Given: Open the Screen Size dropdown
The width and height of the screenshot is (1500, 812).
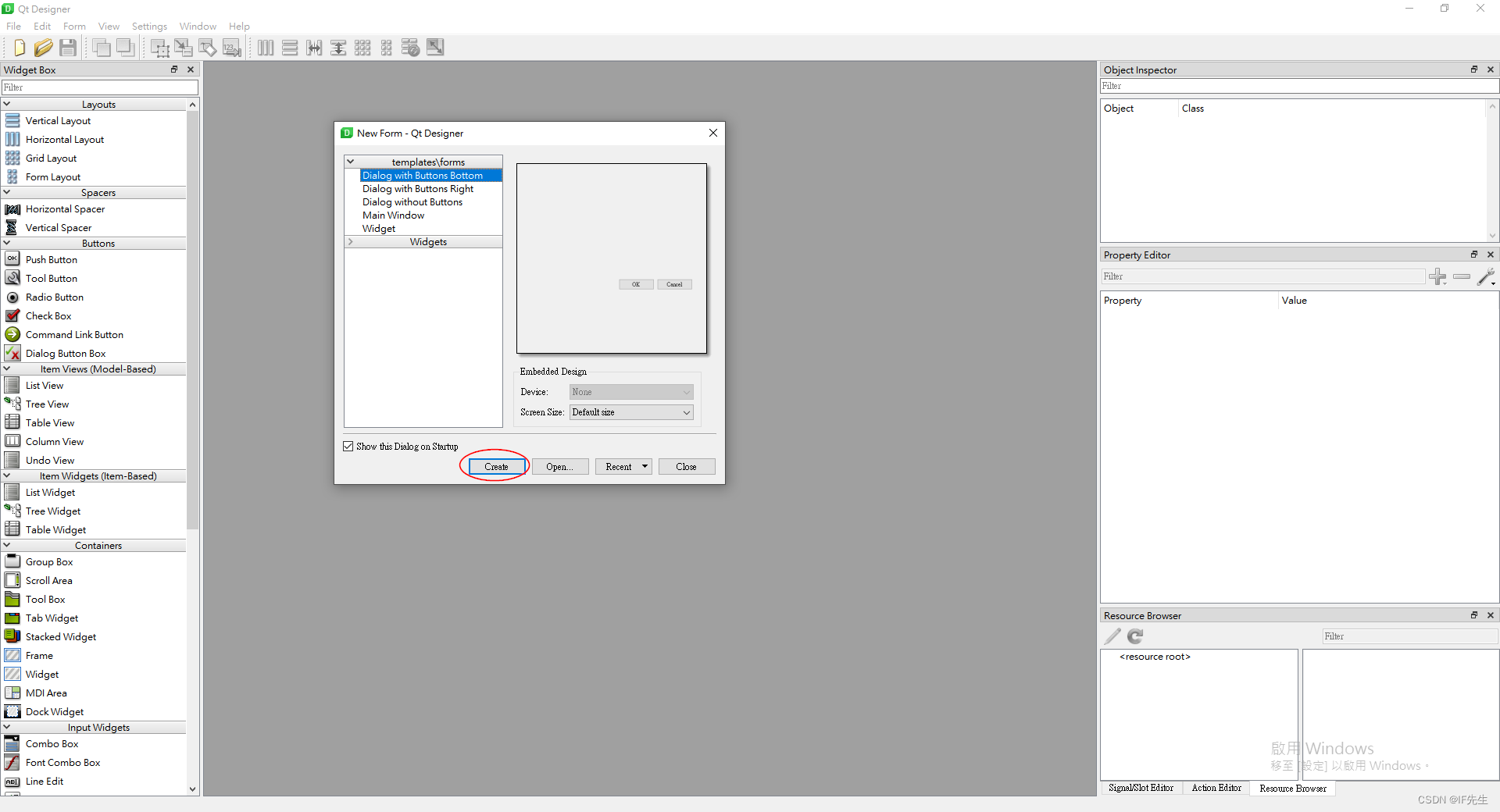Looking at the screenshot, I should pyautogui.click(x=631, y=412).
